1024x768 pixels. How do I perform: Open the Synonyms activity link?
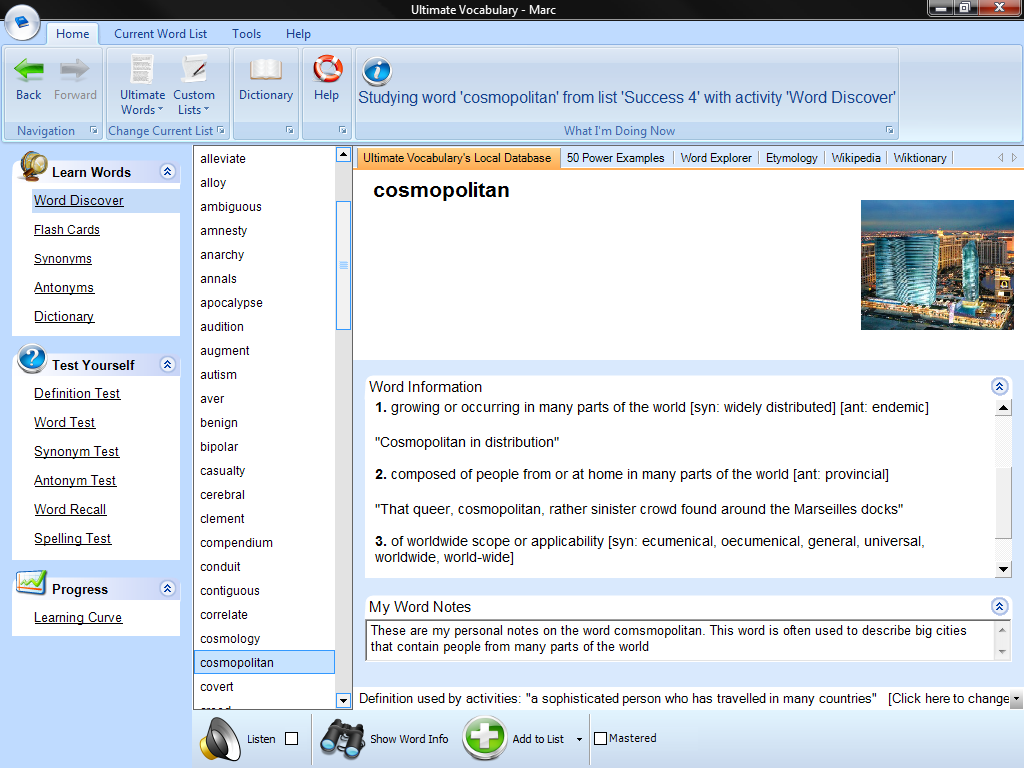tap(63, 259)
